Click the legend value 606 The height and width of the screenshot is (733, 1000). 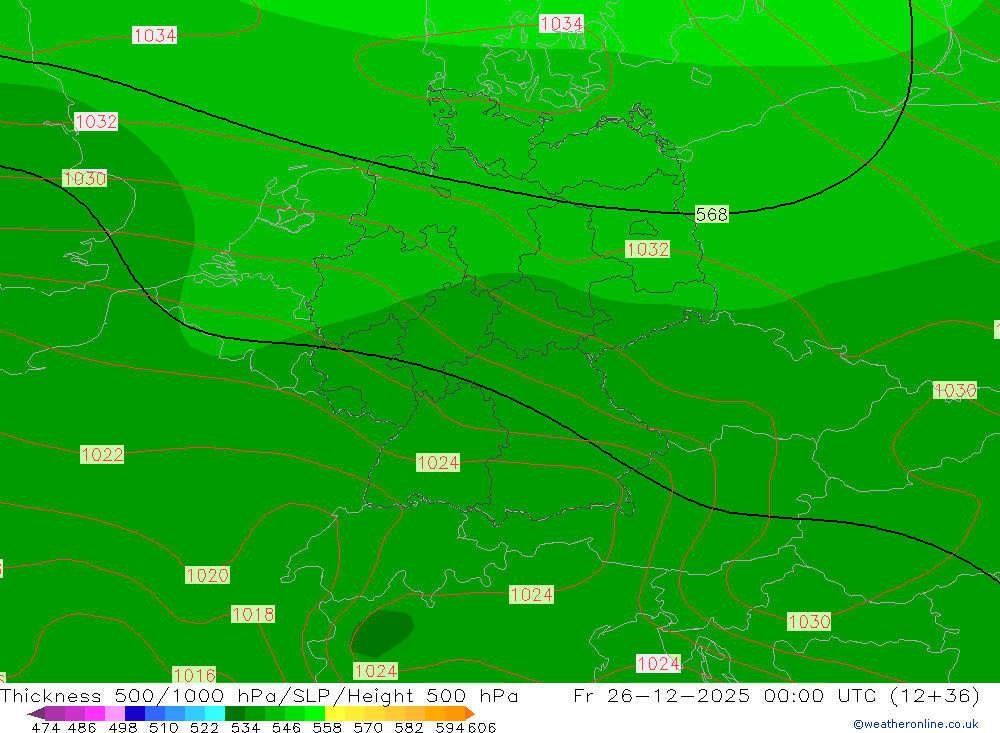[482, 727]
